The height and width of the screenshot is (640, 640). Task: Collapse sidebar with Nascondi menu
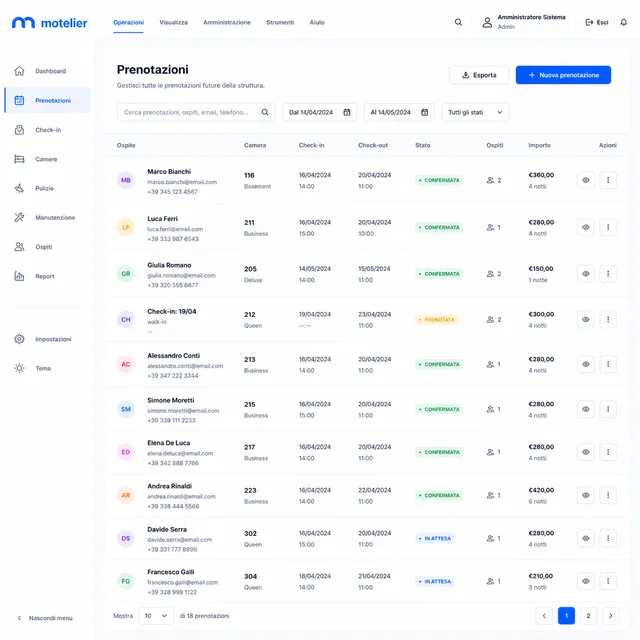[45, 618]
